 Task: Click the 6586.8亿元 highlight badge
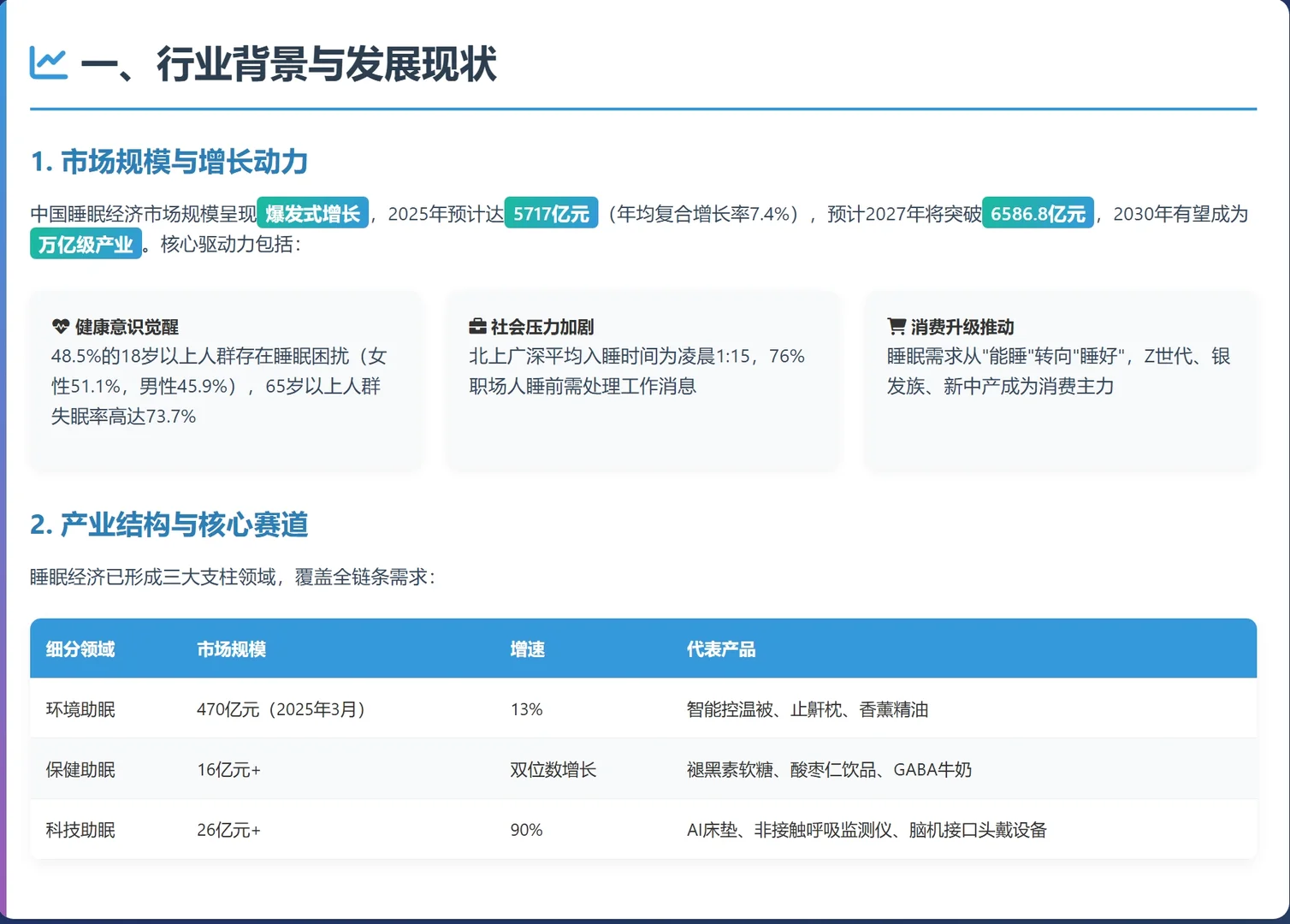(x=1038, y=213)
